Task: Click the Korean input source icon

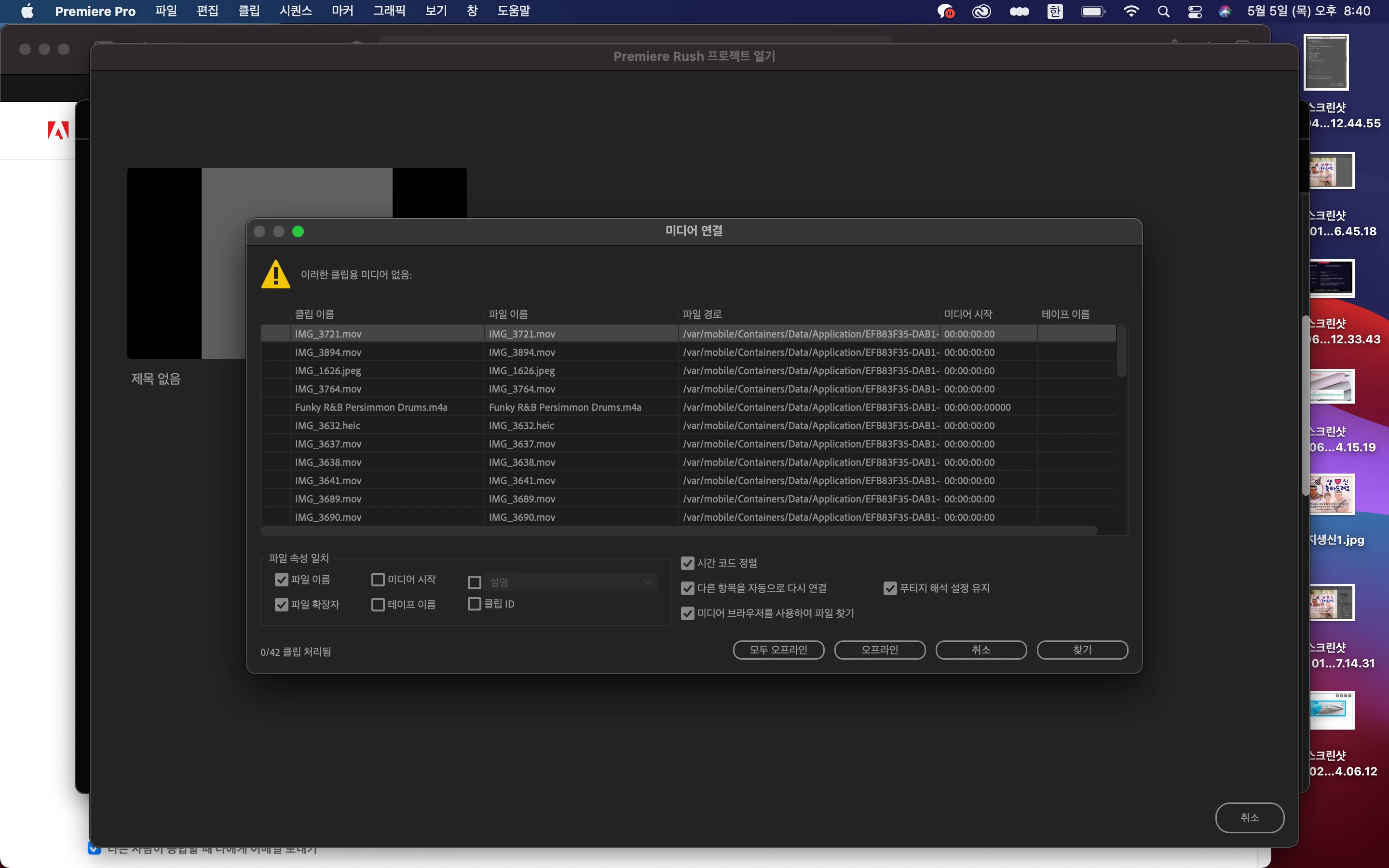Action: tap(1055, 12)
